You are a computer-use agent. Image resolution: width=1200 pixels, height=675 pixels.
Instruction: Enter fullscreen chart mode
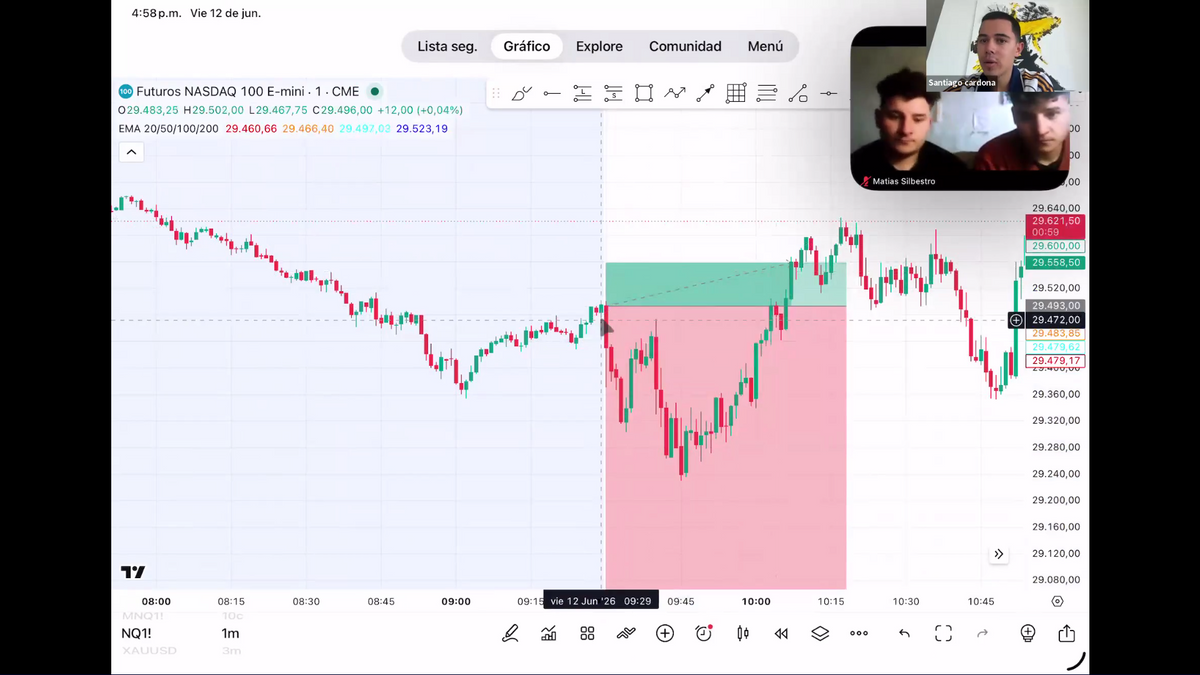pyautogui.click(x=943, y=633)
